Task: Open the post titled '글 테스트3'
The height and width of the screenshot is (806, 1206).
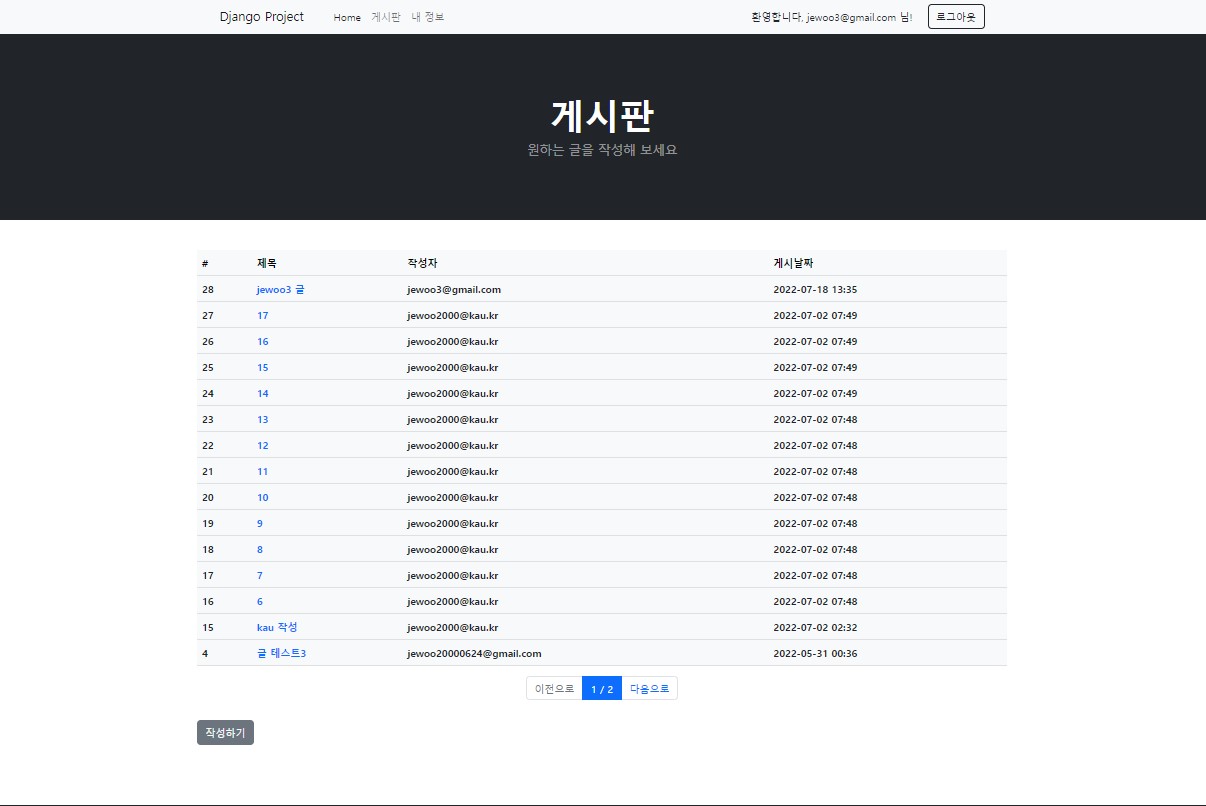Action: (282, 653)
